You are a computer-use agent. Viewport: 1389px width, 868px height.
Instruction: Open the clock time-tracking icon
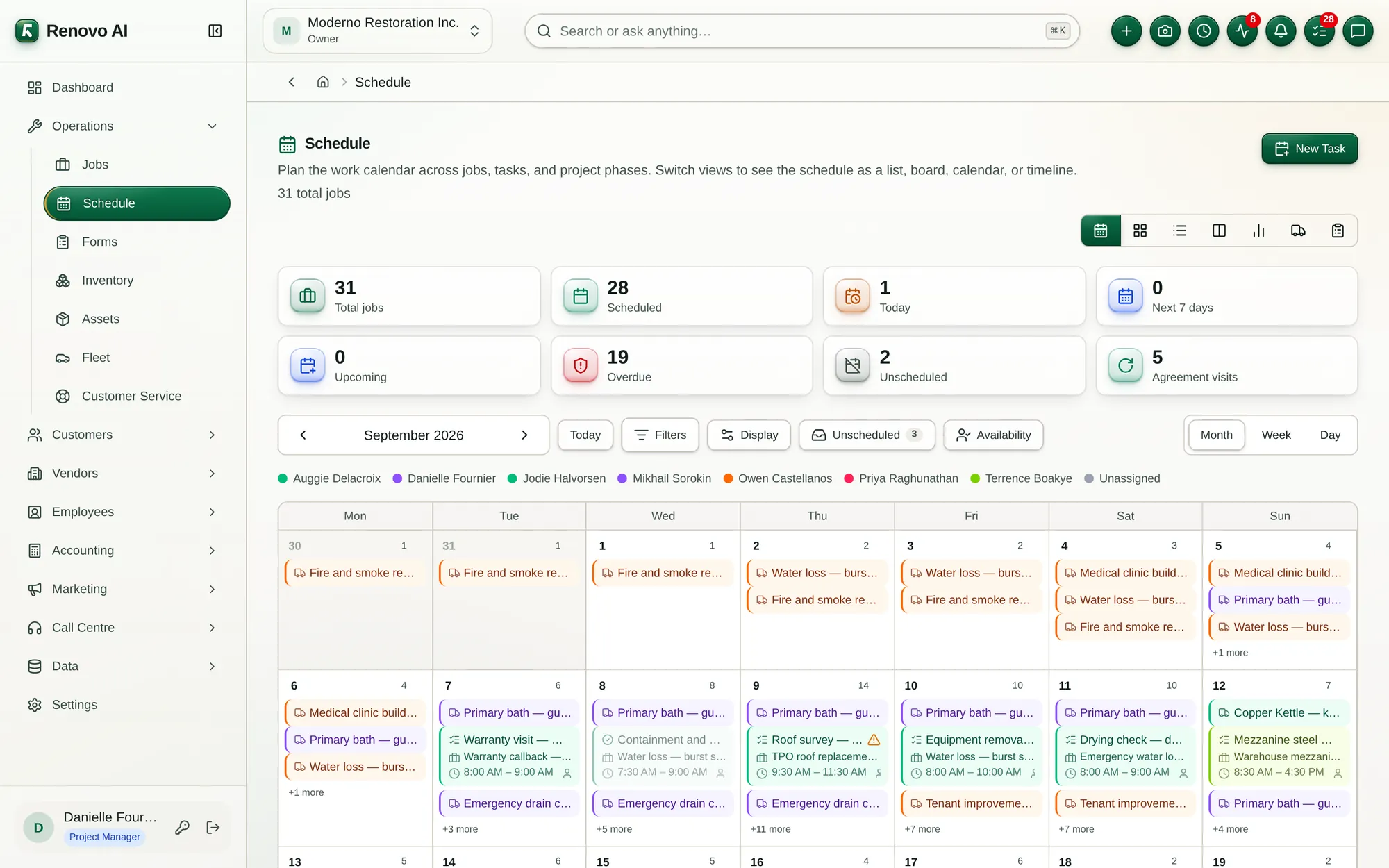point(1204,31)
